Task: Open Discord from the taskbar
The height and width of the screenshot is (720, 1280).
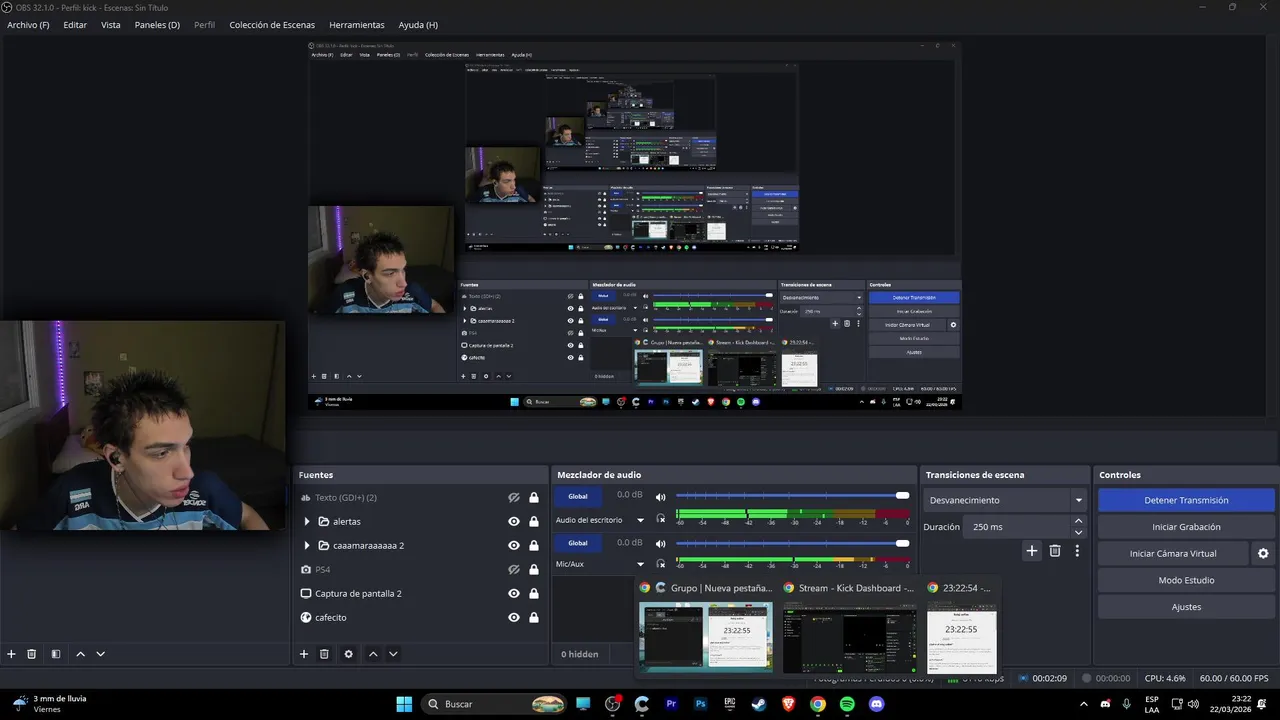Action: pyautogui.click(x=877, y=704)
